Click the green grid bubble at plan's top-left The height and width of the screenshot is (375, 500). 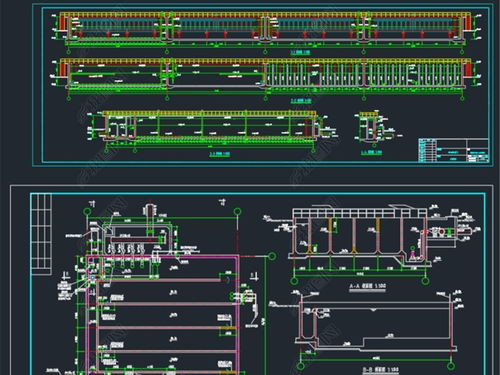point(87,211)
